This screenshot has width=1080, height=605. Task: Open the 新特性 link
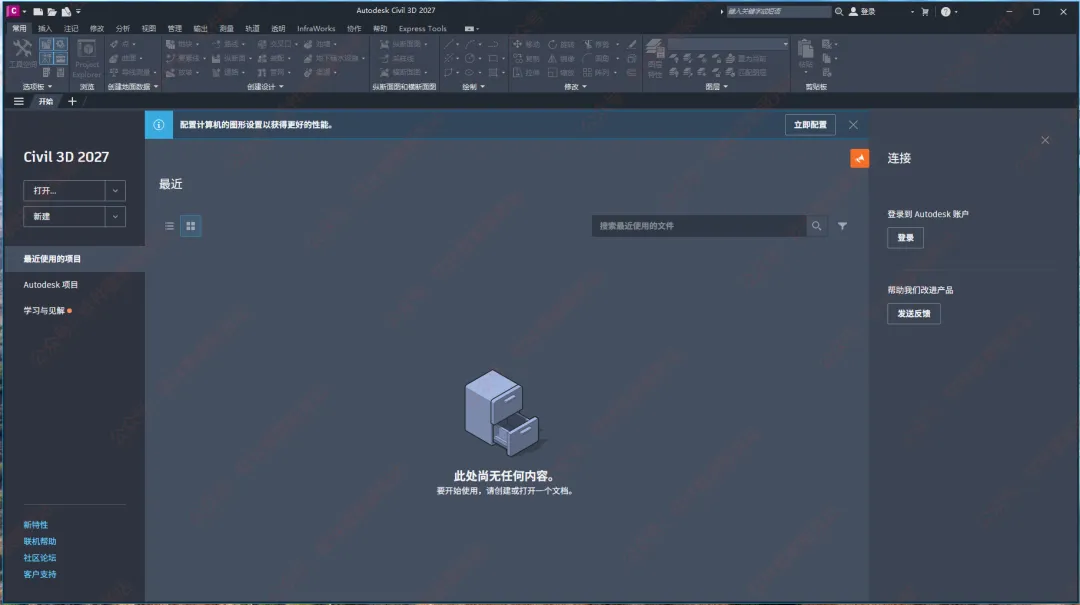tap(36, 525)
